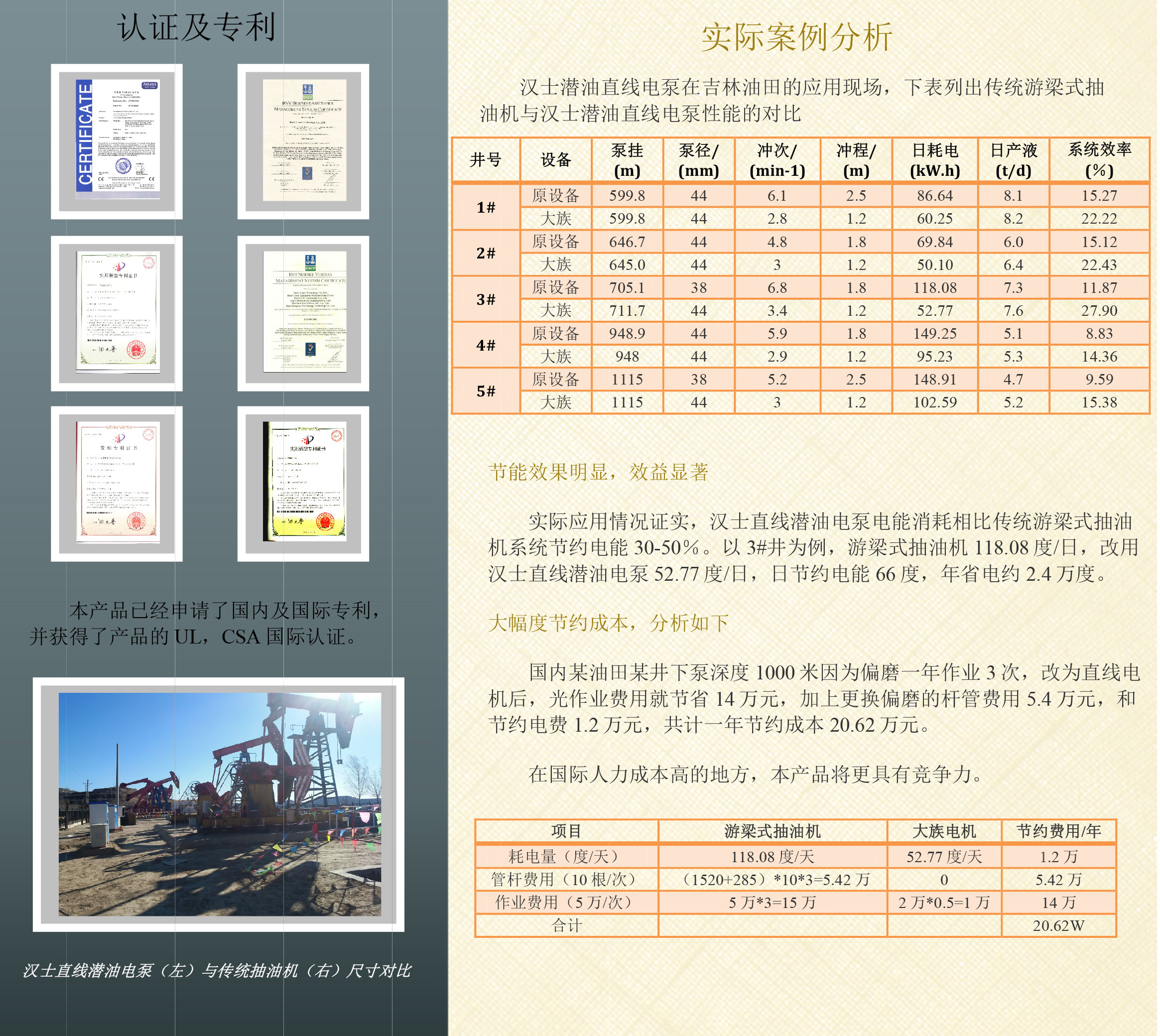This screenshot has width=1160, height=1036.
Task: Click the 冲次/(min-1) column header
Action: pyautogui.click(x=777, y=160)
